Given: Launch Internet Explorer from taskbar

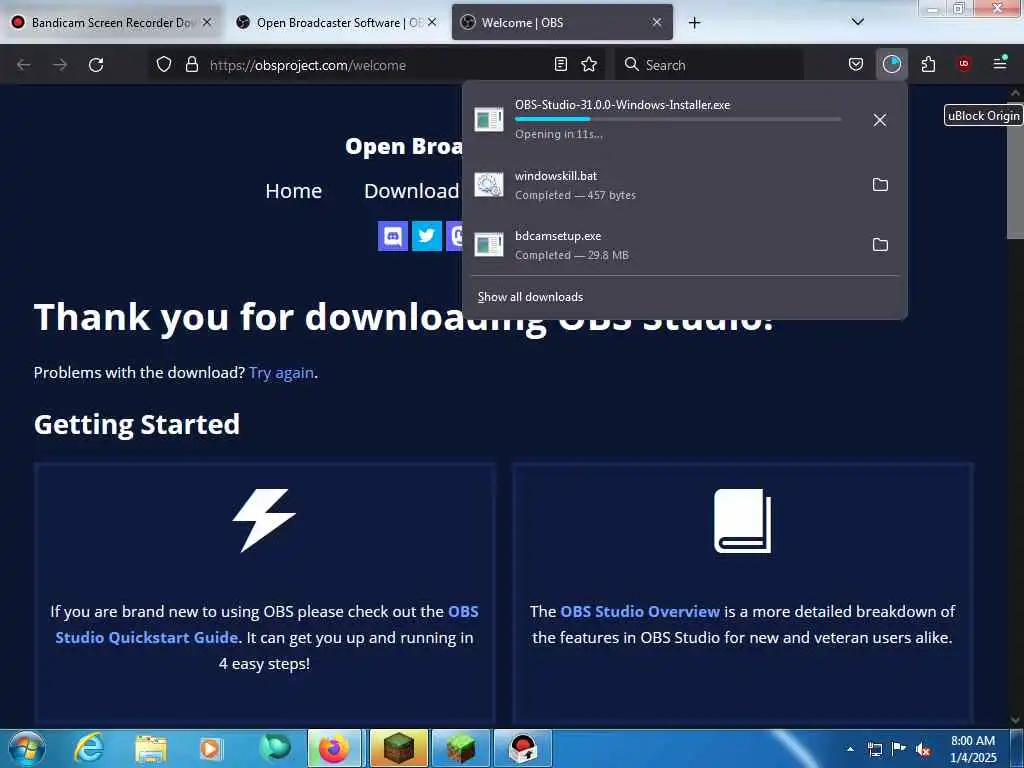Looking at the screenshot, I should (x=89, y=748).
